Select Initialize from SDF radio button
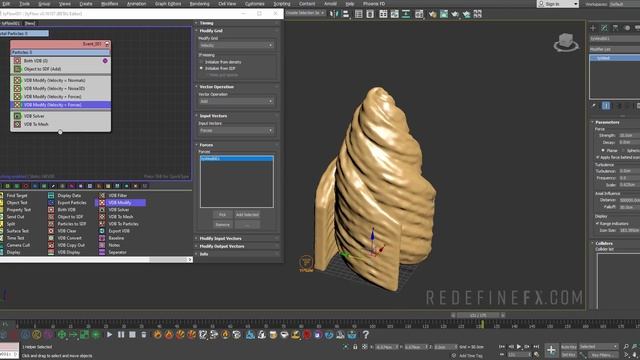The image size is (640, 360). click(x=202, y=69)
